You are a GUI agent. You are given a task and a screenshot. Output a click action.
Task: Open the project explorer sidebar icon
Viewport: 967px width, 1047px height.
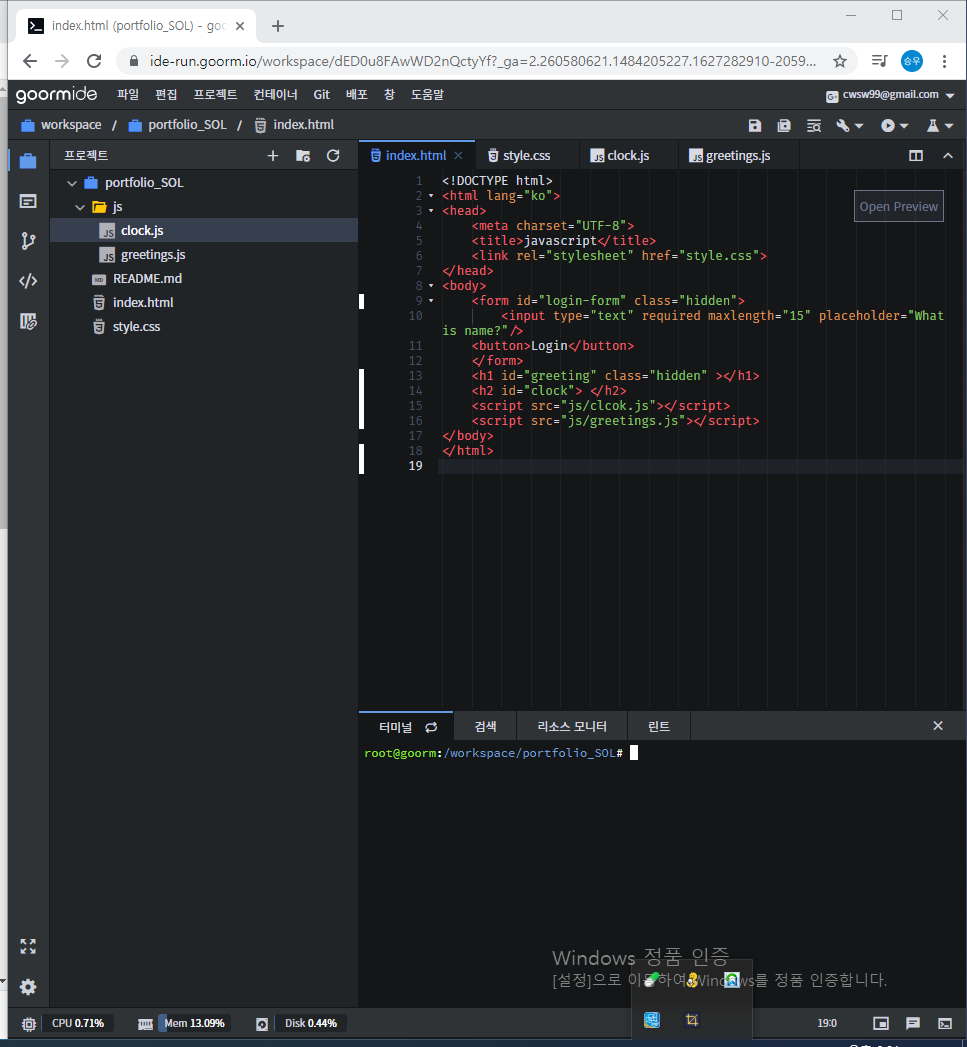(28, 161)
